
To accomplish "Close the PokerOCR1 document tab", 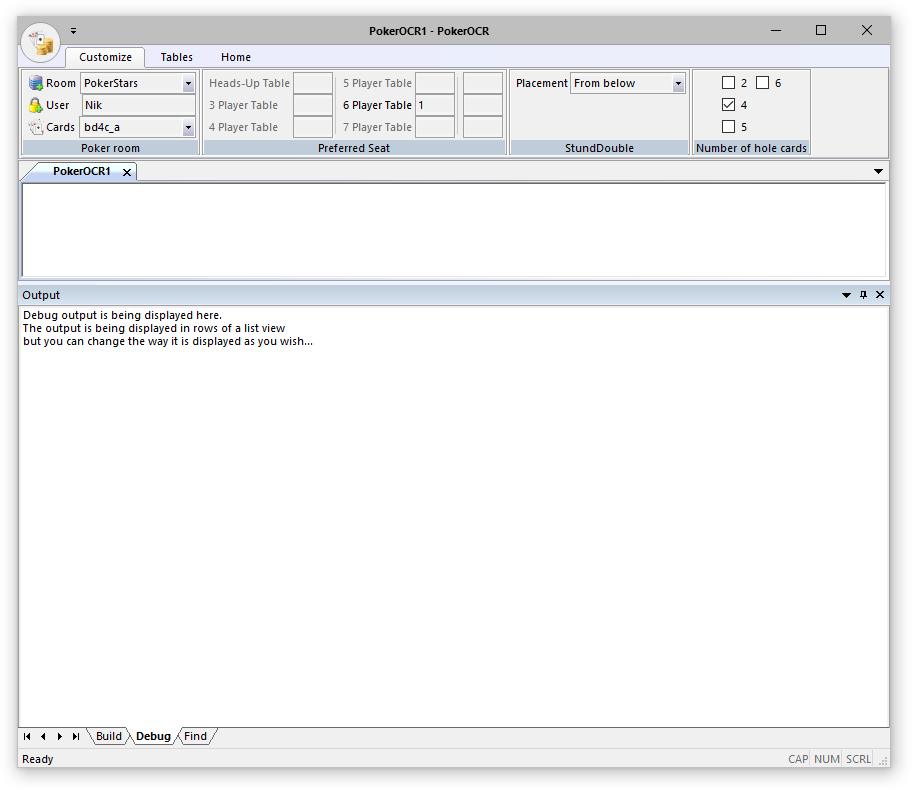I will coord(127,172).
